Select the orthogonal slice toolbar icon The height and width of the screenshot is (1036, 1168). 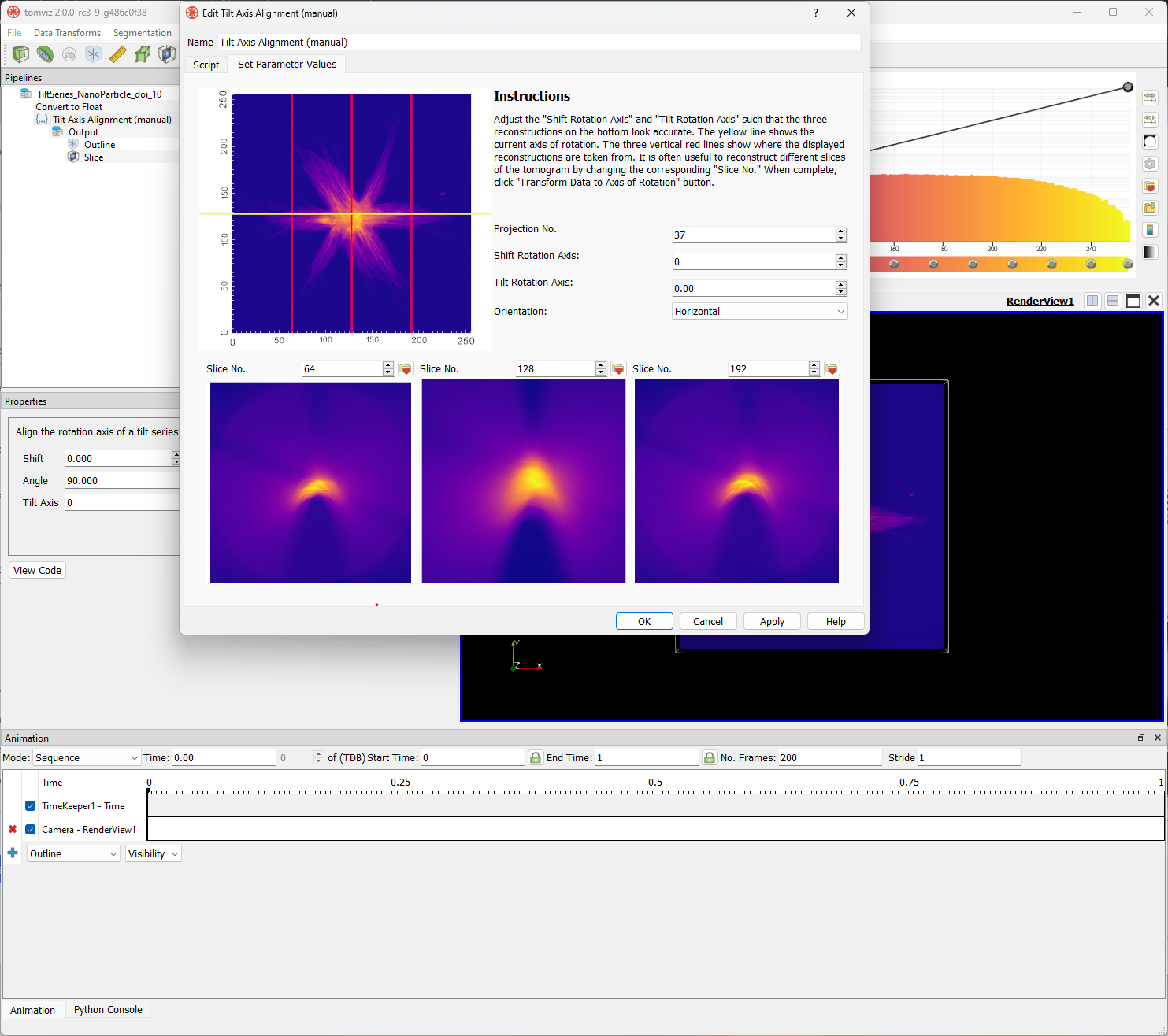pos(167,54)
